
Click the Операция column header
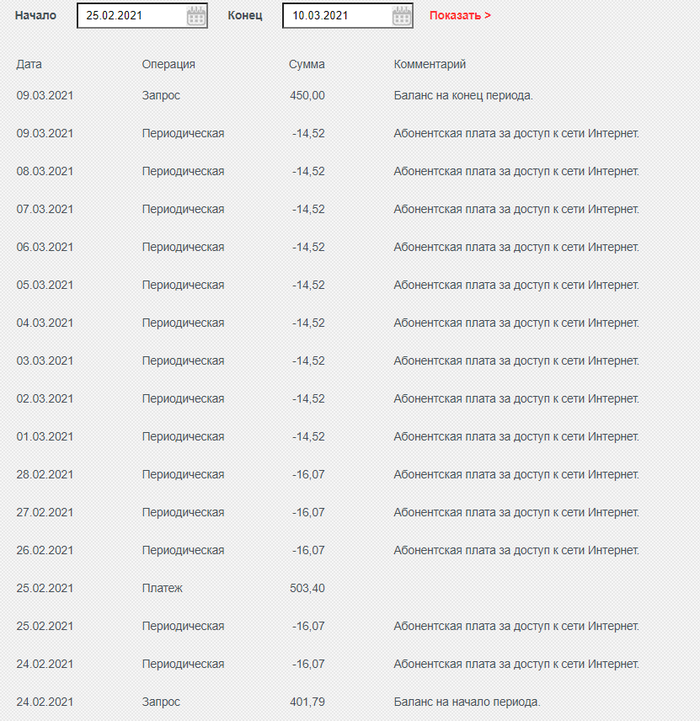click(x=168, y=64)
